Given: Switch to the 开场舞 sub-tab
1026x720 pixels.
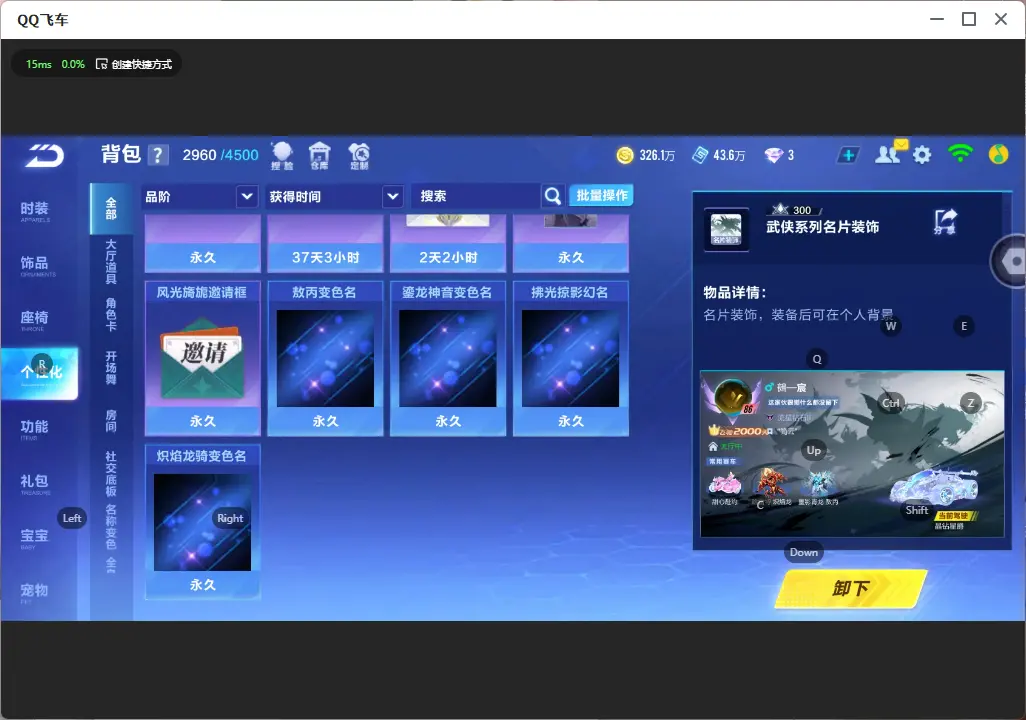Looking at the screenshot, I should point(111,368).
